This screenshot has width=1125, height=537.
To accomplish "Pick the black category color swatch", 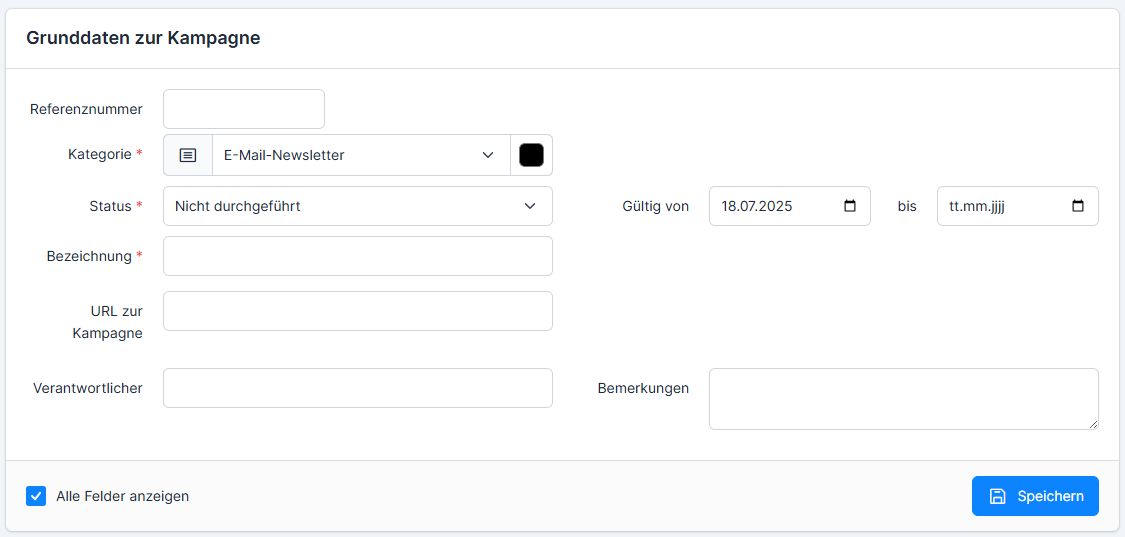I will (532, 155).
